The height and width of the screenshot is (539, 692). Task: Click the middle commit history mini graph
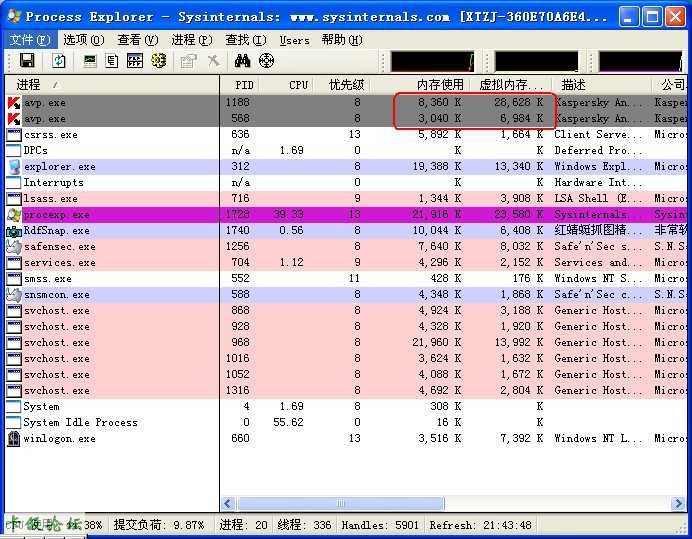point(536,61)
